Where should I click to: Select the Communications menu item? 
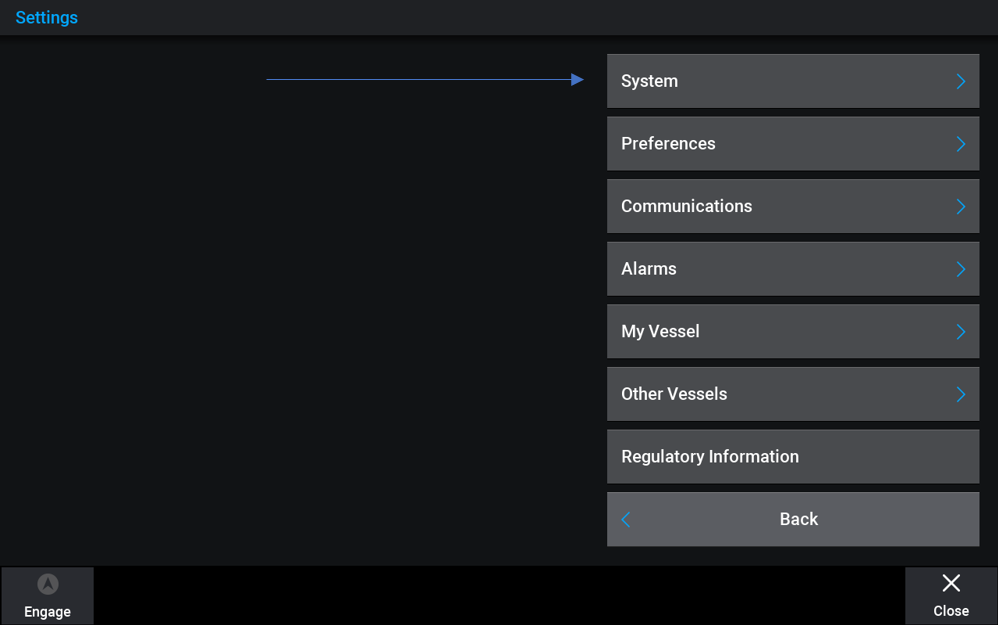pos(793,206)
